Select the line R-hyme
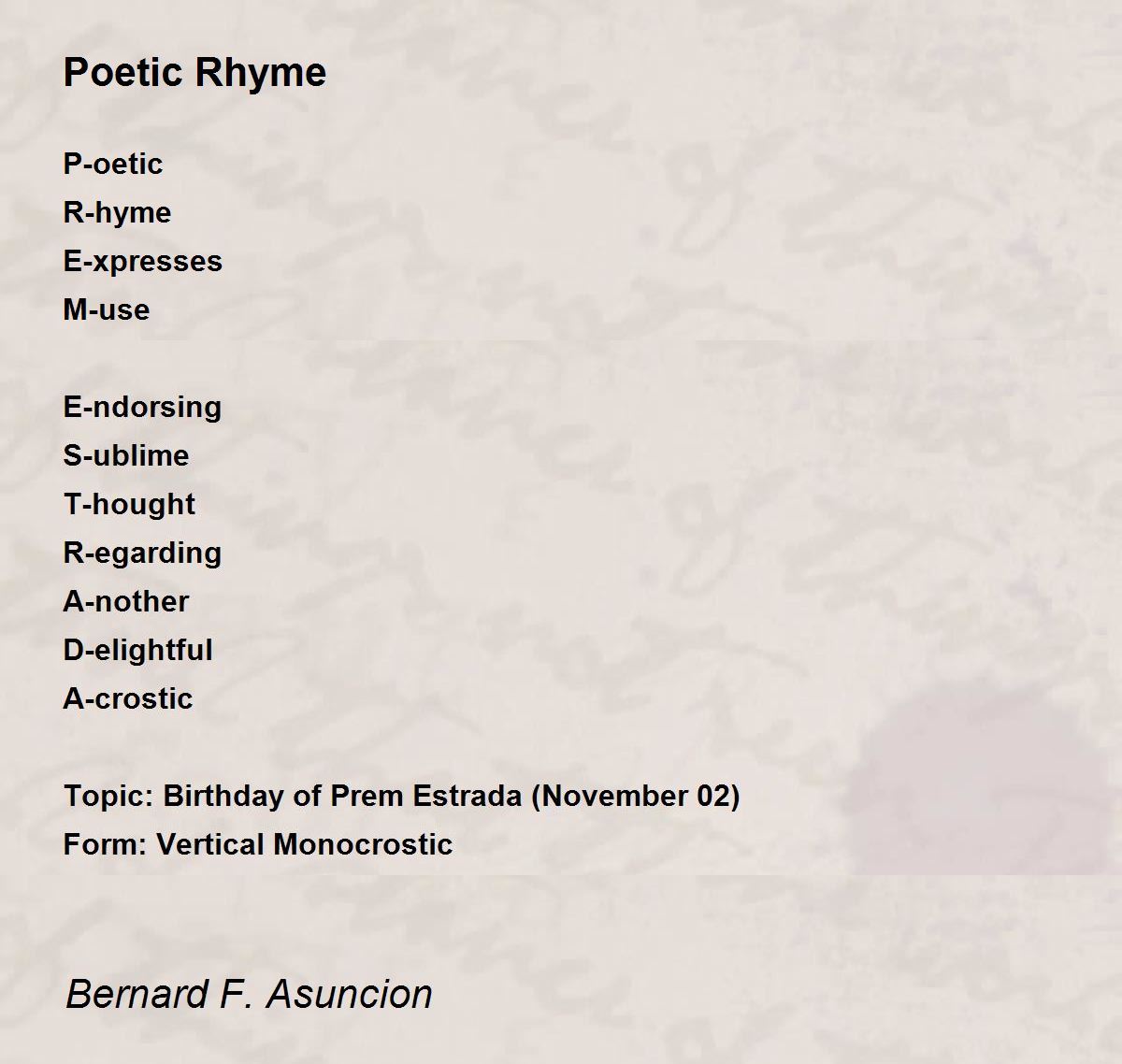The width and height of the screenshot is (1122, 1064). pyautogui.click(x=117, y=212)
